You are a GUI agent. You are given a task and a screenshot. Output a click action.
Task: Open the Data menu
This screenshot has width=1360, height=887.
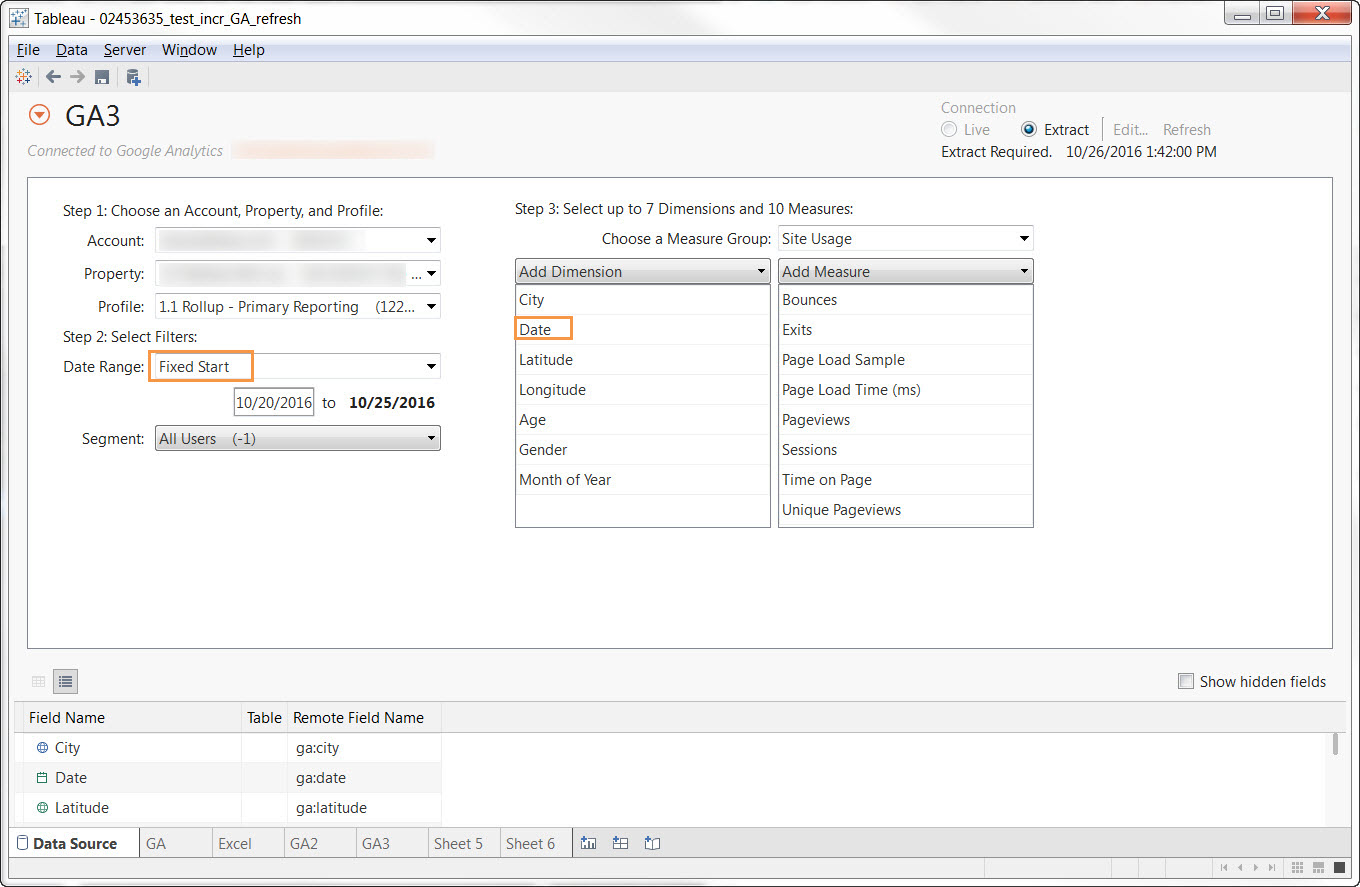(x=72, y=49)
